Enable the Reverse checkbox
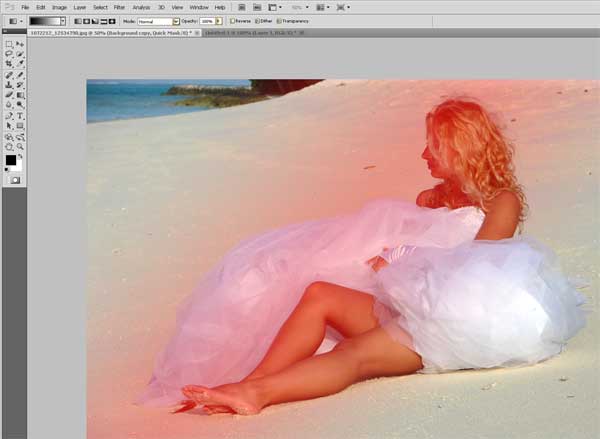This screenshot has height=439, width=600. click(x=232, y=21)
